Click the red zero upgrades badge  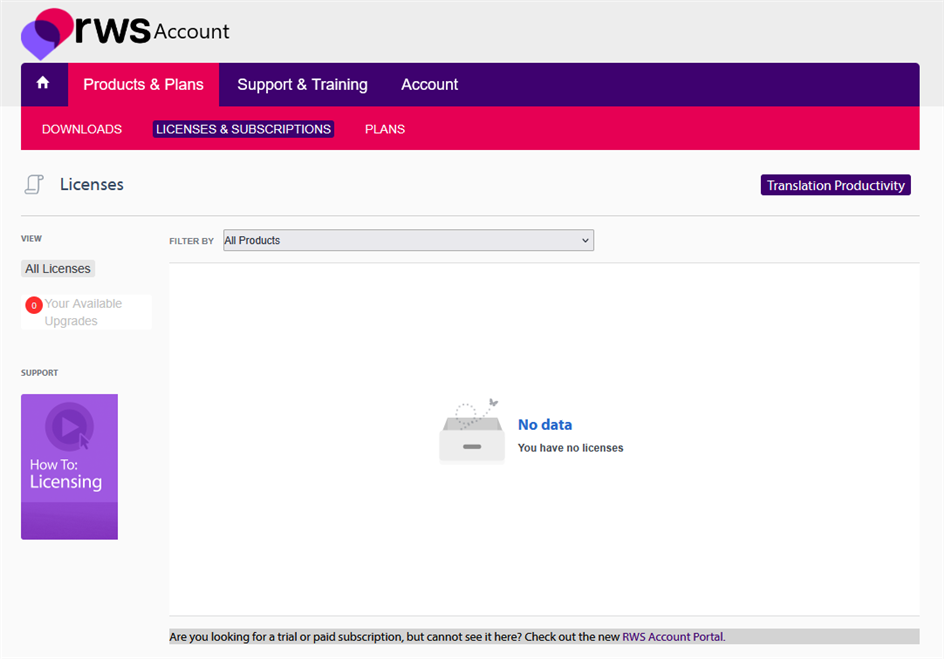(x=34, y=305)
